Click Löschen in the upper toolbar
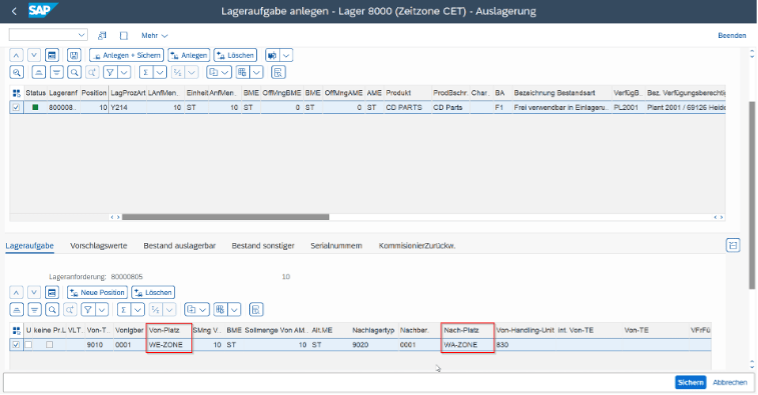Viewport: 758px width, 395px height. click(x=235, y=55)
